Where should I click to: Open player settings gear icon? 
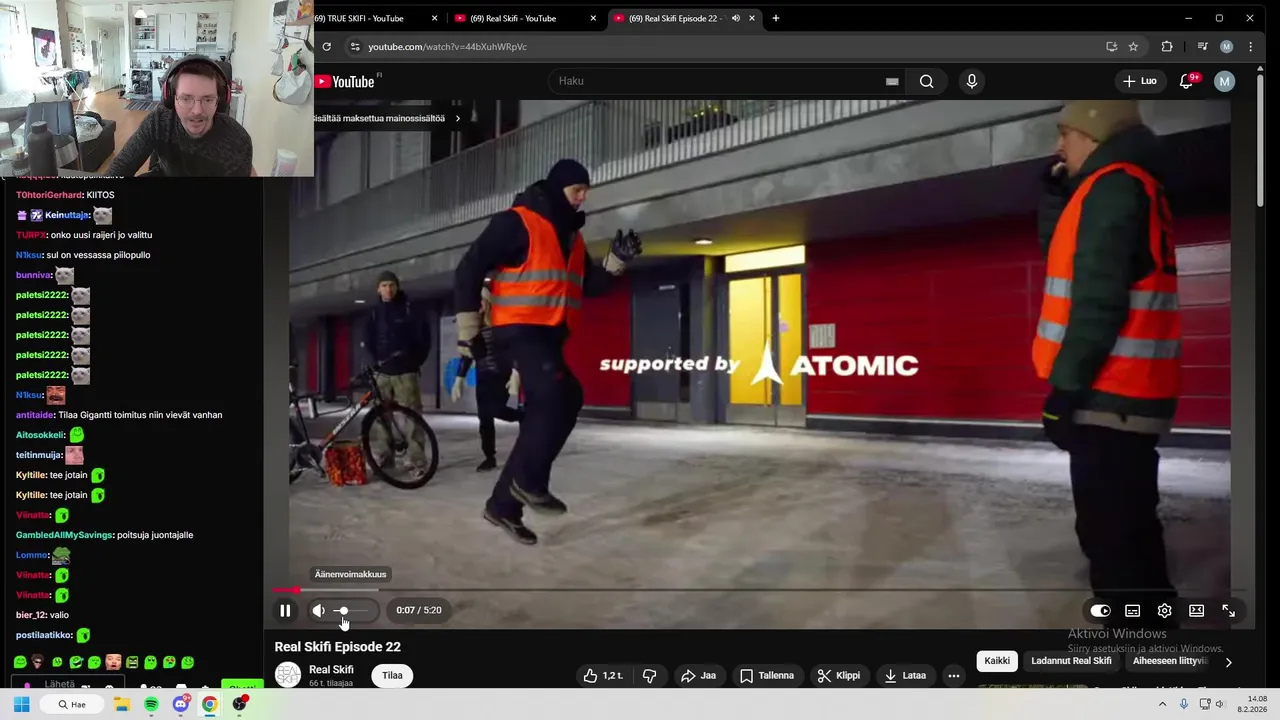(1164, 610)
